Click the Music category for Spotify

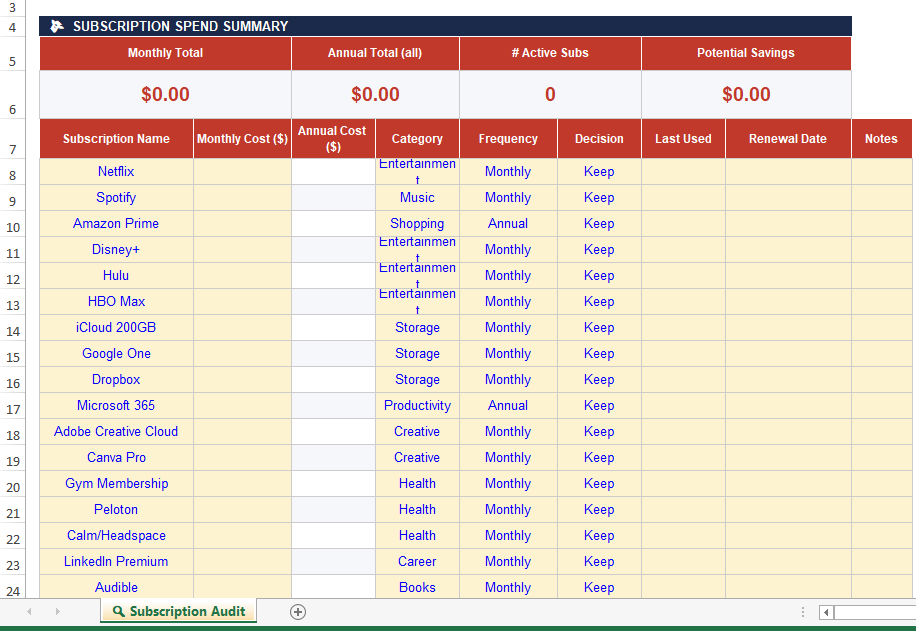click(x=417, y=197)
